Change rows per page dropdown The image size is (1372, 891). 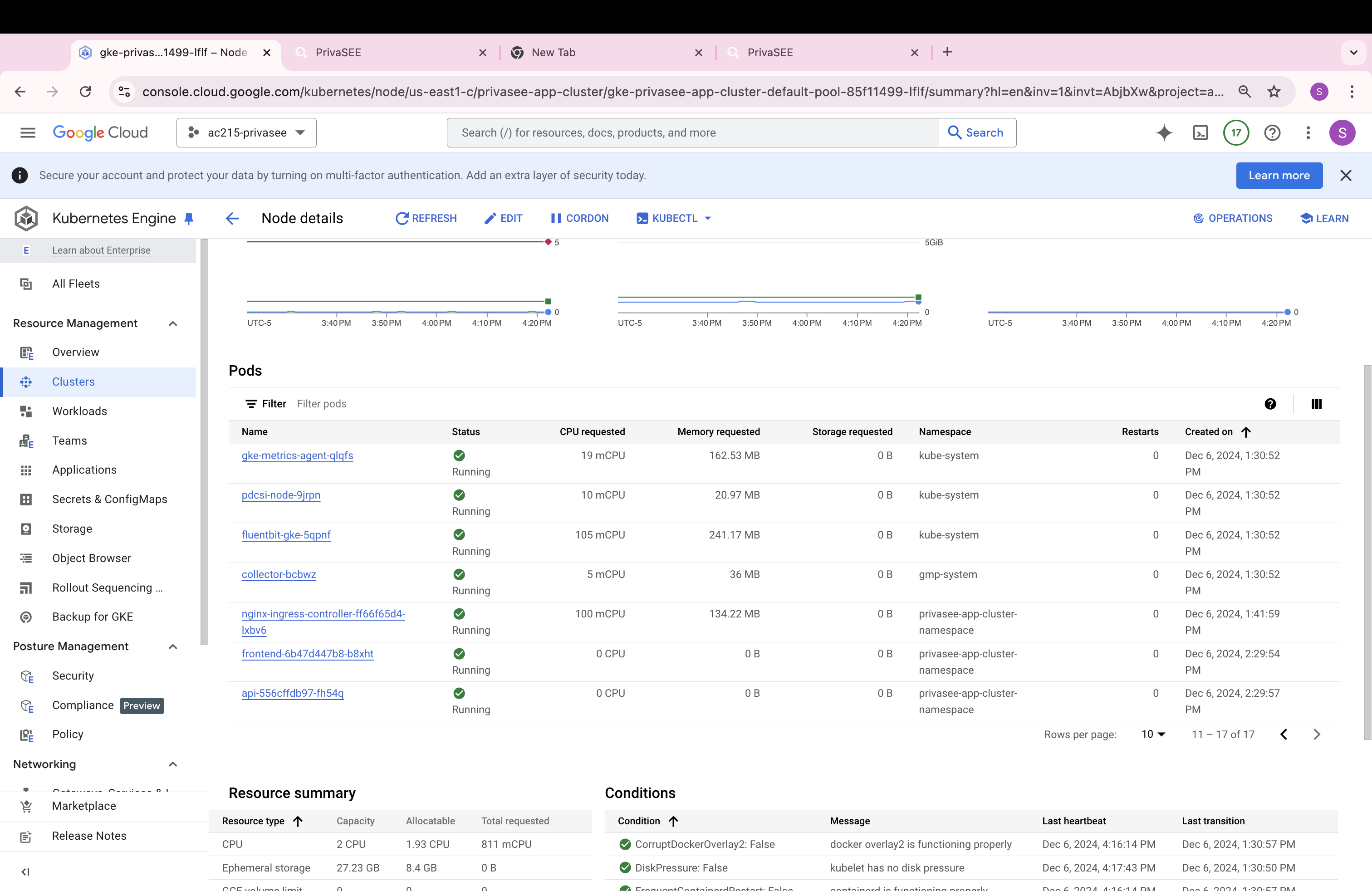point(1153,734)
